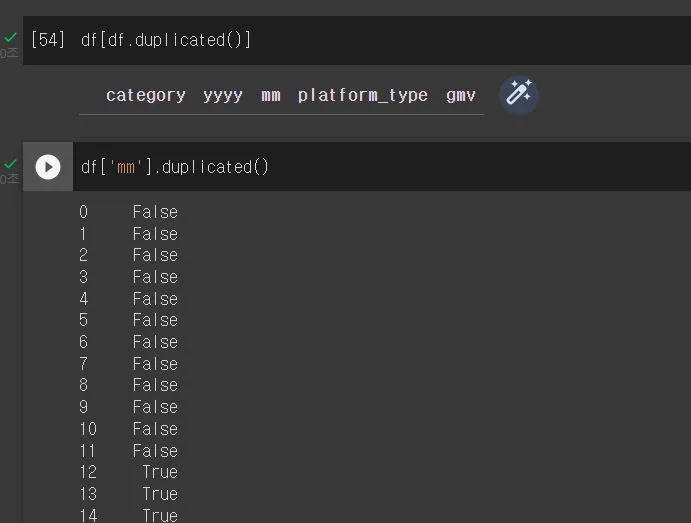Select the platform_type column header
691x523 pixels.
[362, 95]
